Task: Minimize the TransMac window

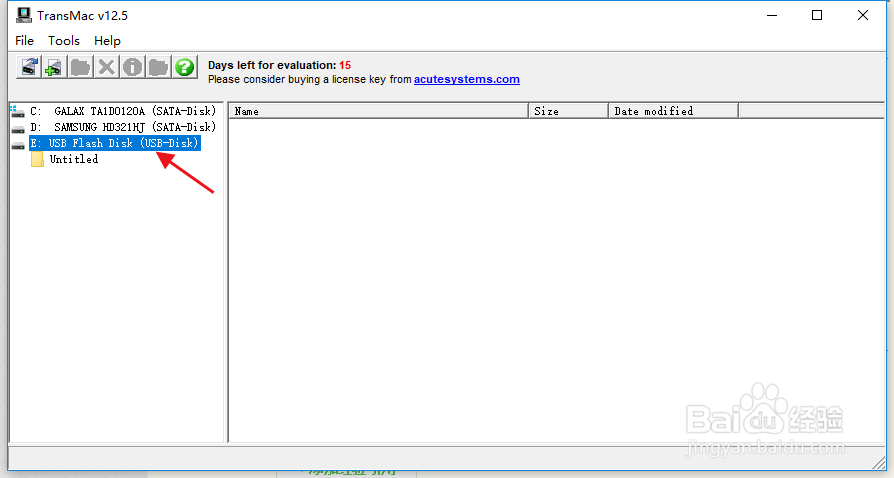Action: (772, 15)
